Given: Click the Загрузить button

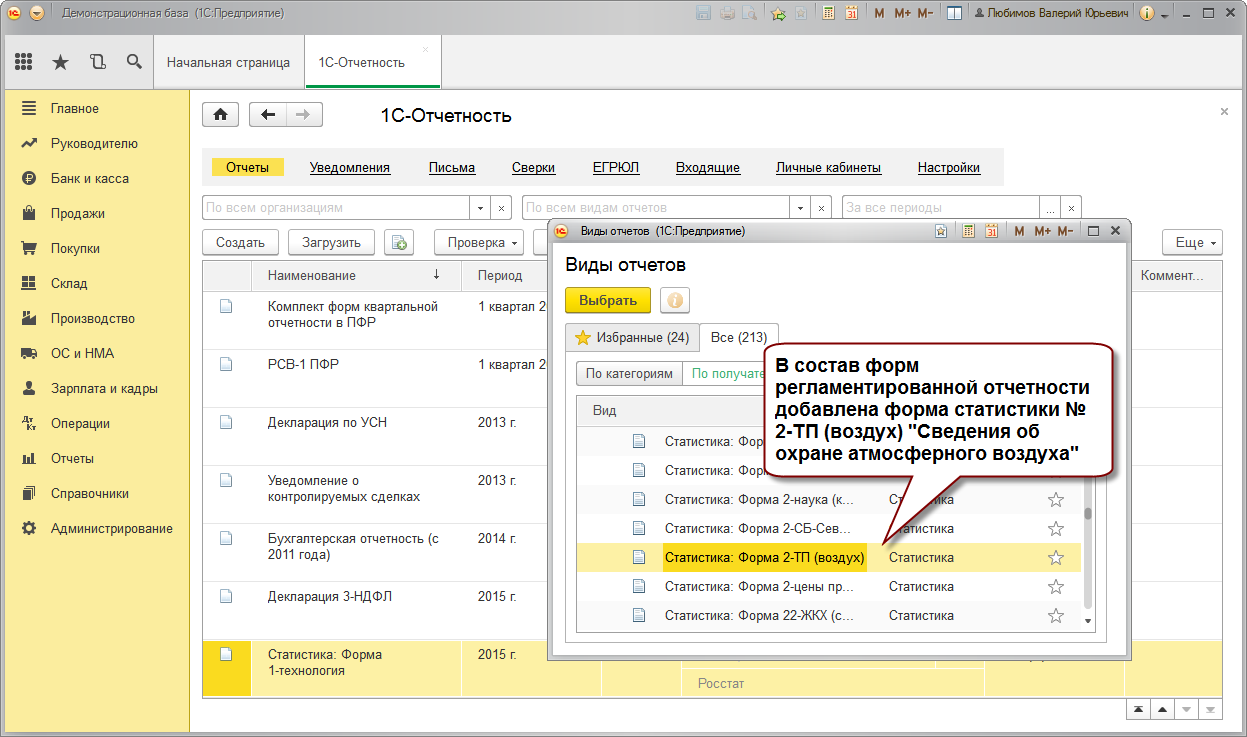Looking at the screenshot, I should point(331,242).
